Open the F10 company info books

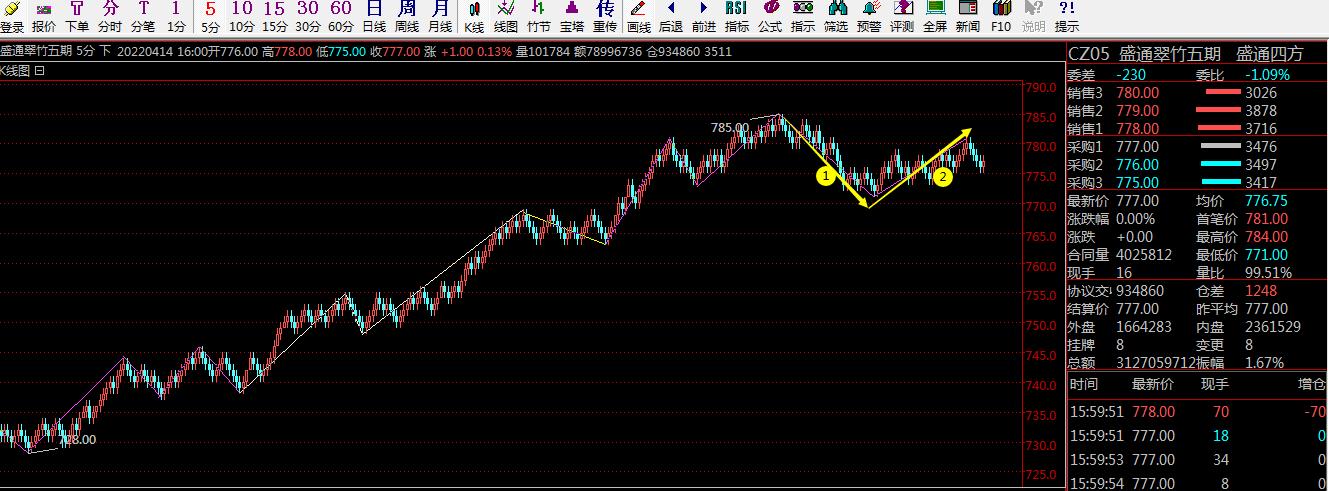click(1001, 17)
